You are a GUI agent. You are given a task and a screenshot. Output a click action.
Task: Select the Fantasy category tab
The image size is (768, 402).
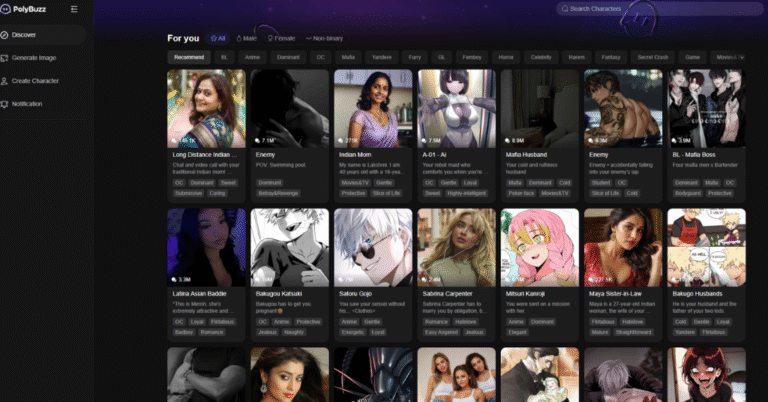coord(611,57)
